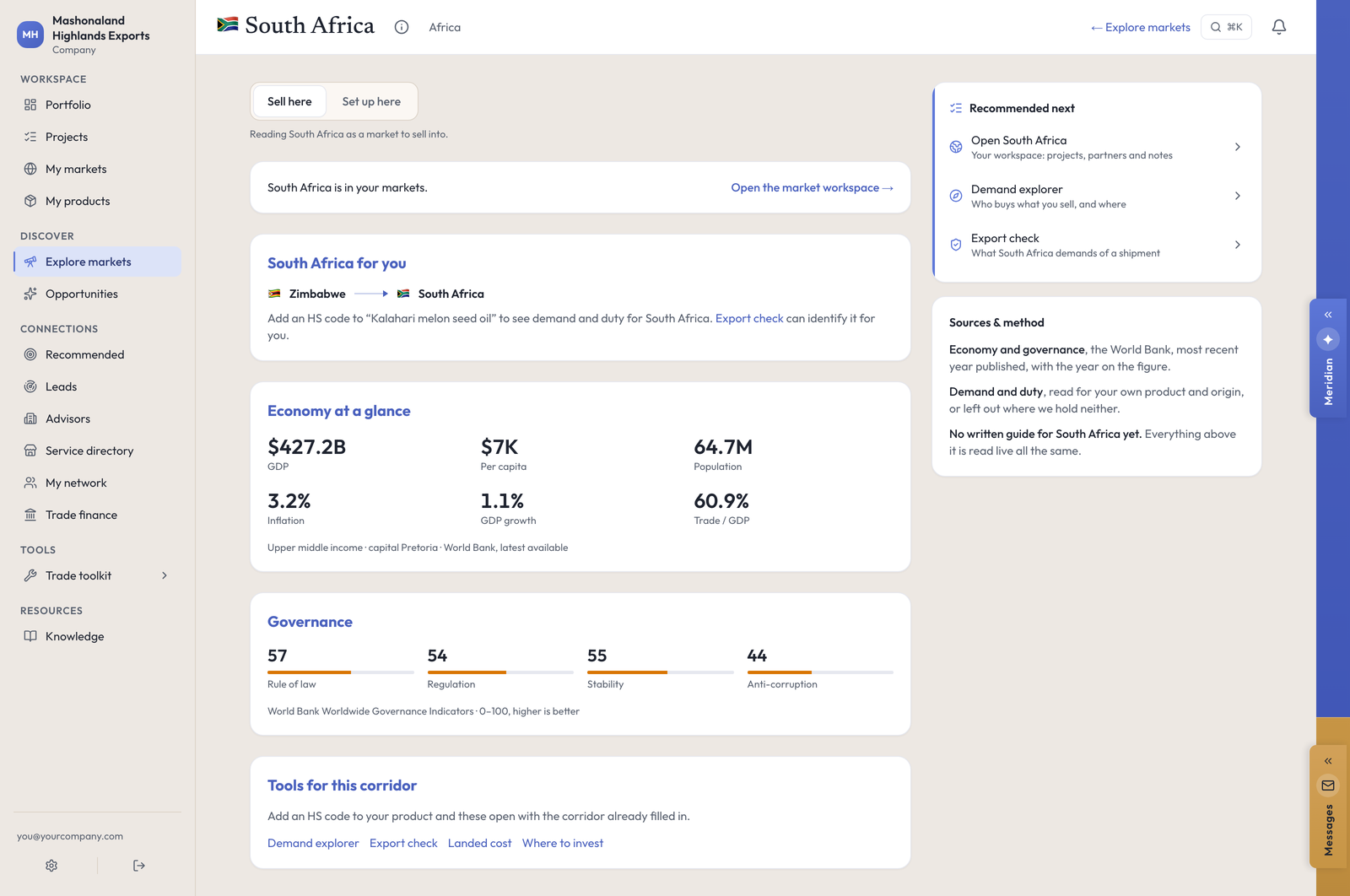Switch to the Set up here tab
Viewport: 1350px width, 896px height.
click(371, 101)
